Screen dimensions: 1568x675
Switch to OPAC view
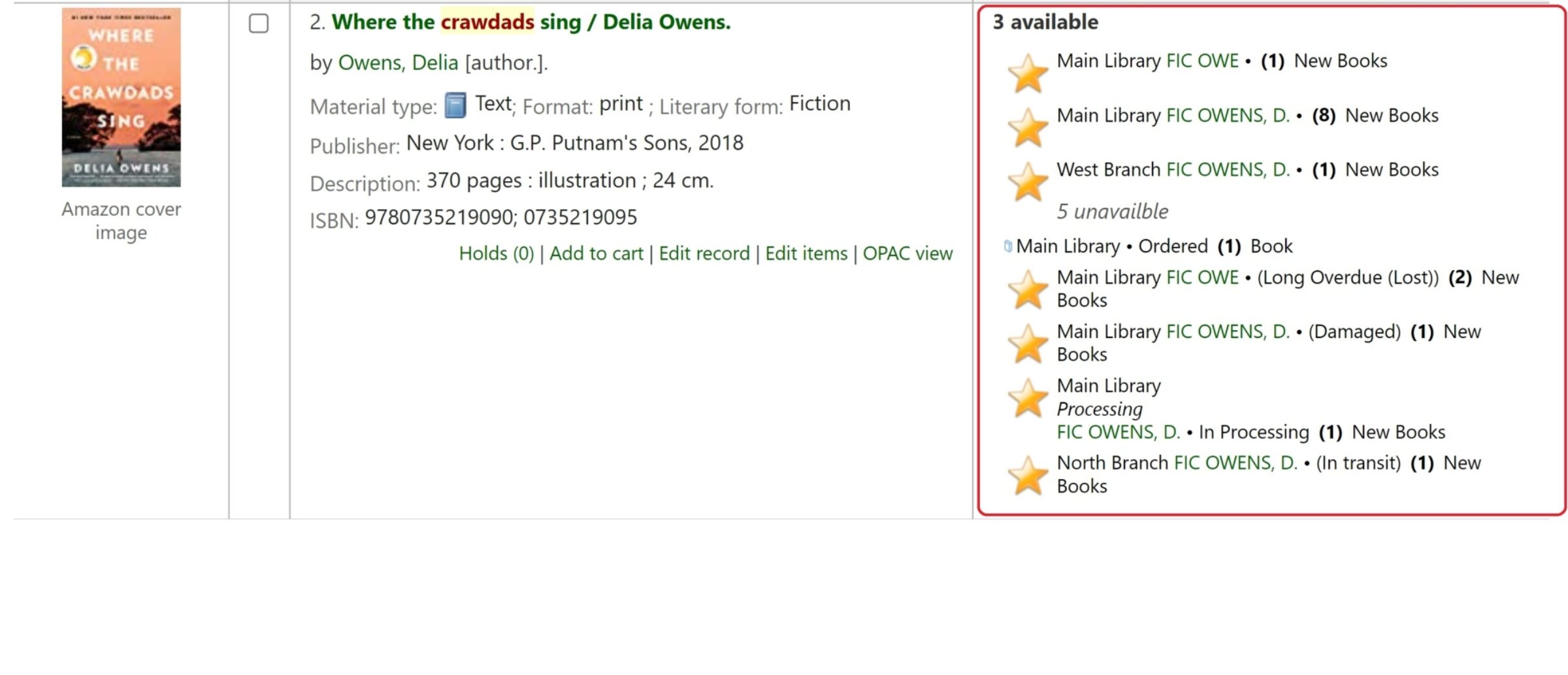[907, 254]
